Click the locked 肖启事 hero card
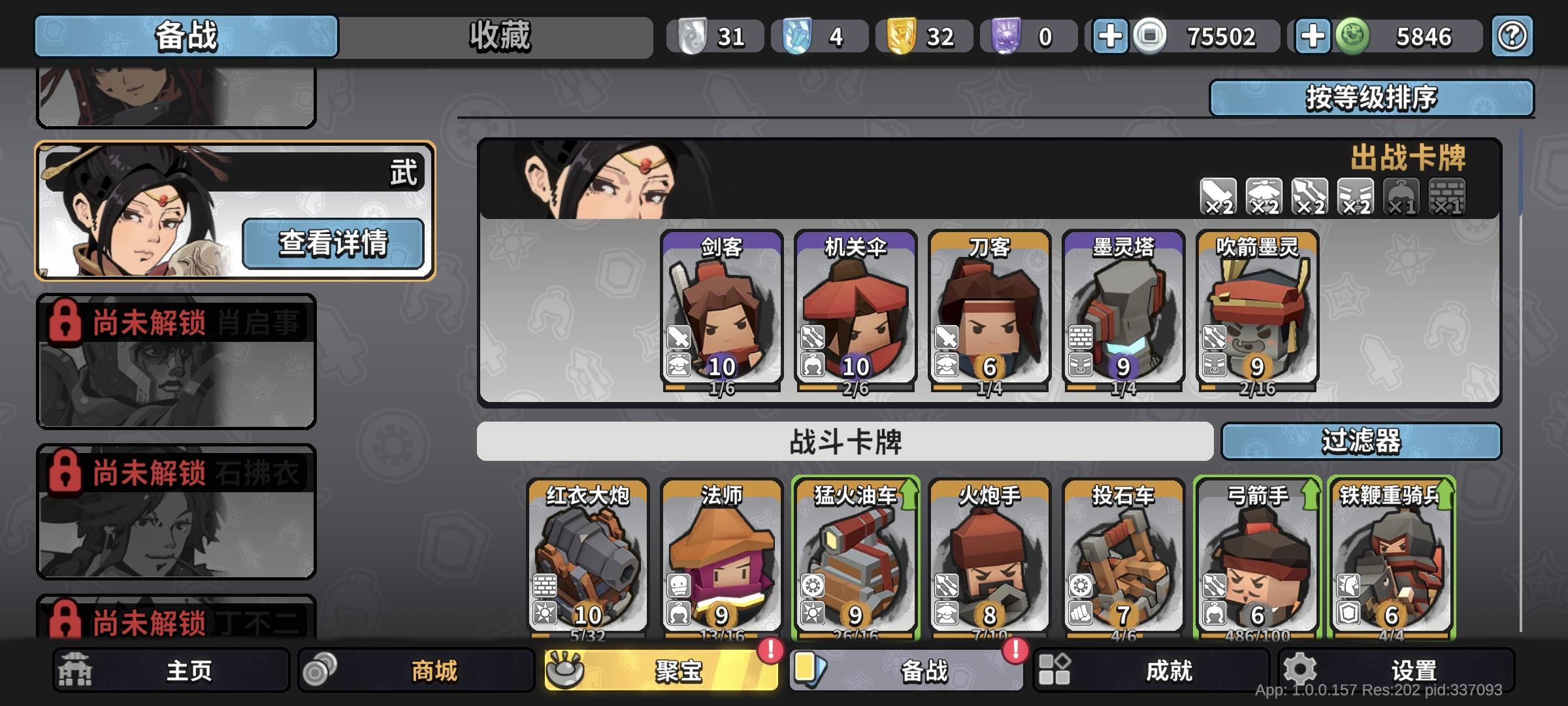 pos(176,361)
